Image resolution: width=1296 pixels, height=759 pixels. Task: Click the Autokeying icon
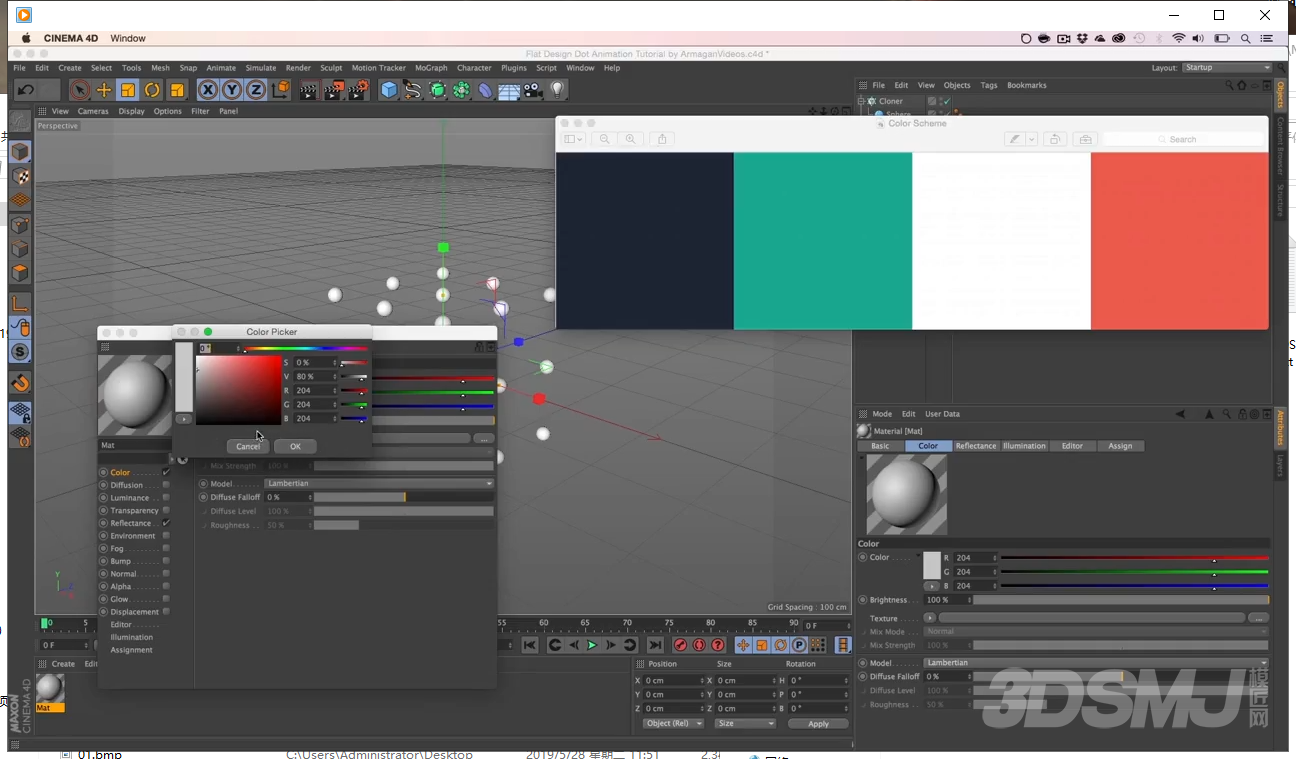(x=699, y=645)
